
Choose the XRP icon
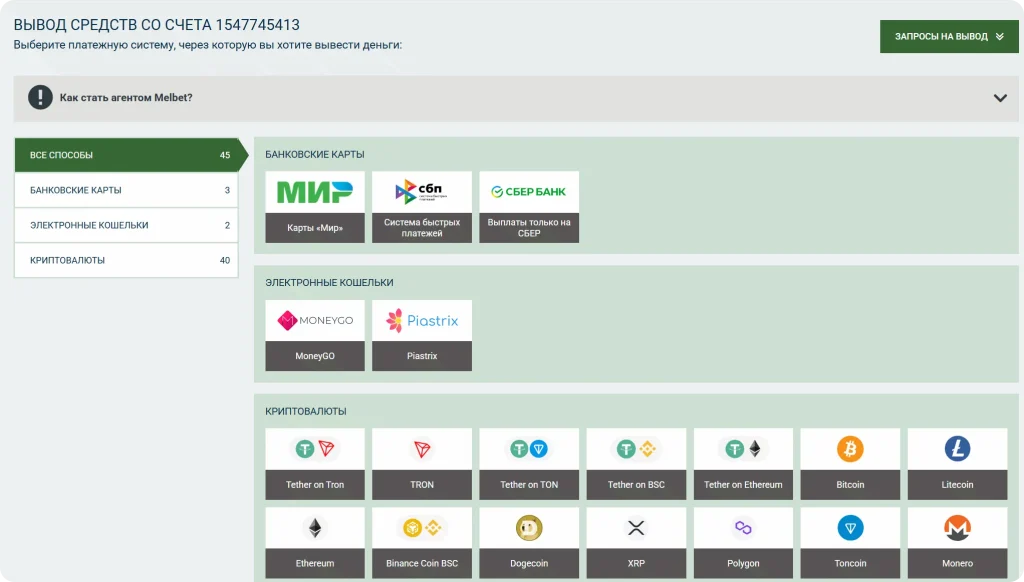pos(636,528)
